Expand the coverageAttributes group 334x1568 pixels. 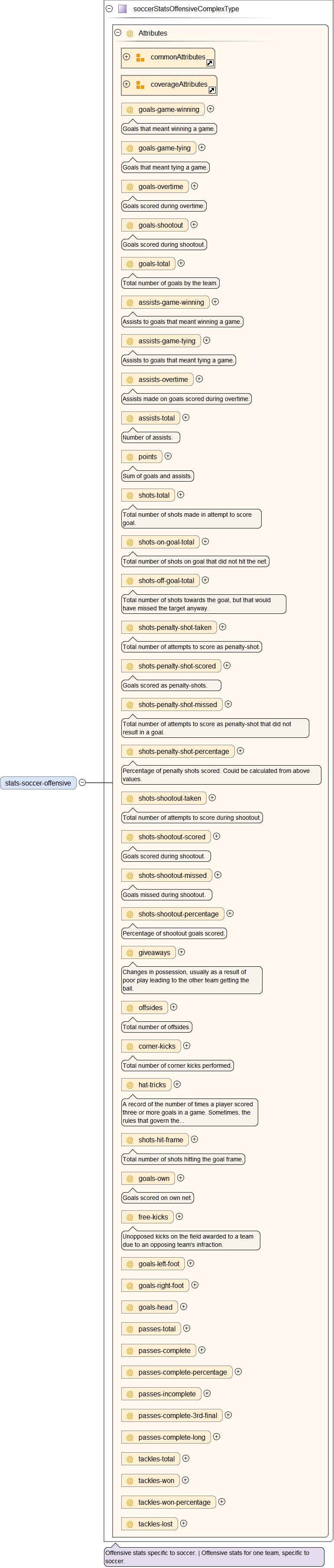(x=126, y=84)
